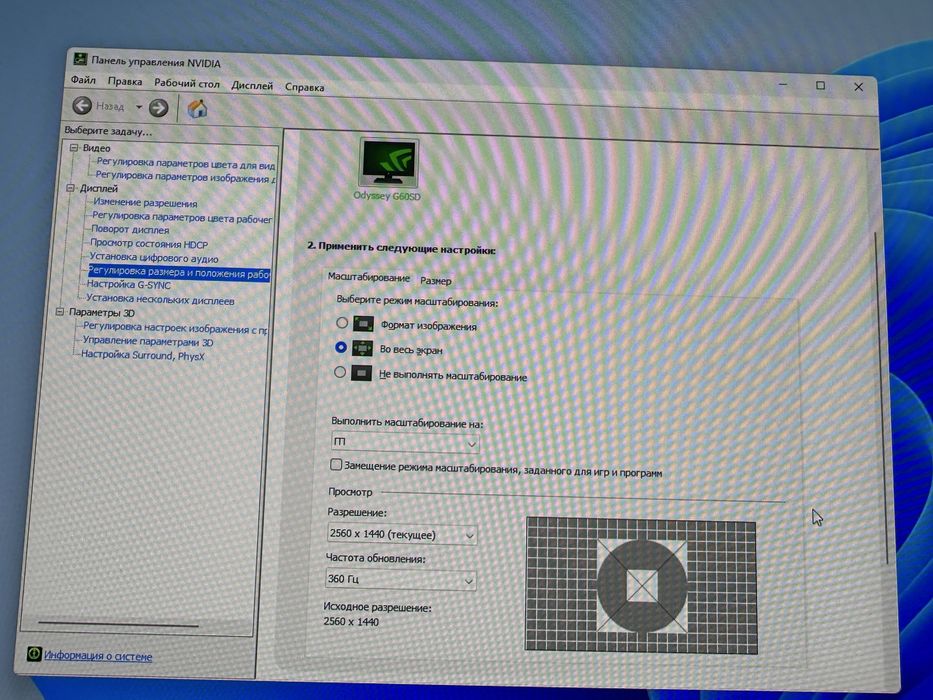The image size is (933, 700).
Task: Select the Odyssey G60SD monitor icon
Action: (389, 163)
